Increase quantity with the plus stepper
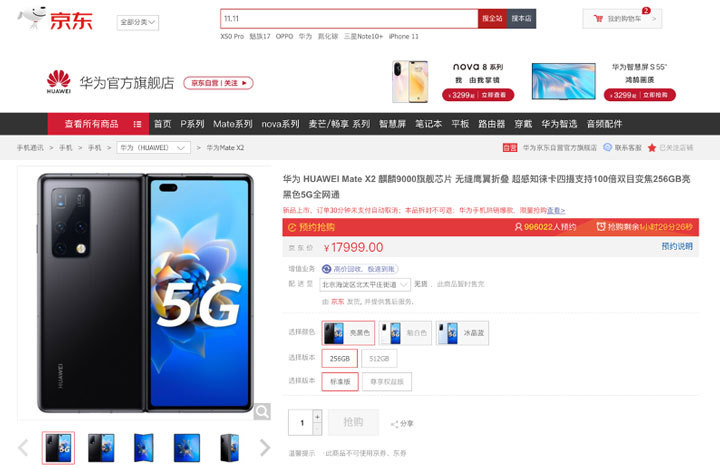Screen dimensions: 720x468 (317, 417)
